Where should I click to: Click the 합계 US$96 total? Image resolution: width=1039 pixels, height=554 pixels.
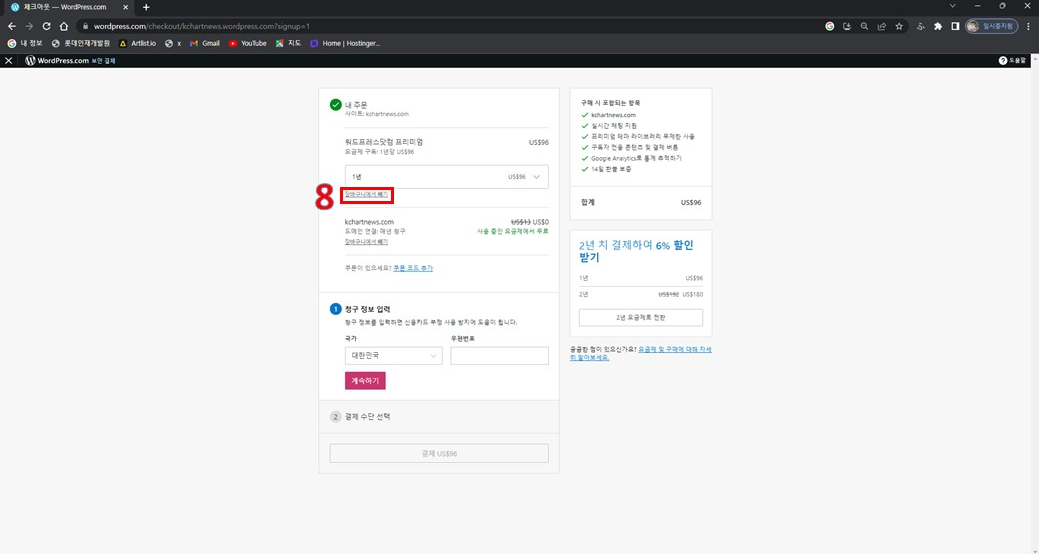[641, 203]
